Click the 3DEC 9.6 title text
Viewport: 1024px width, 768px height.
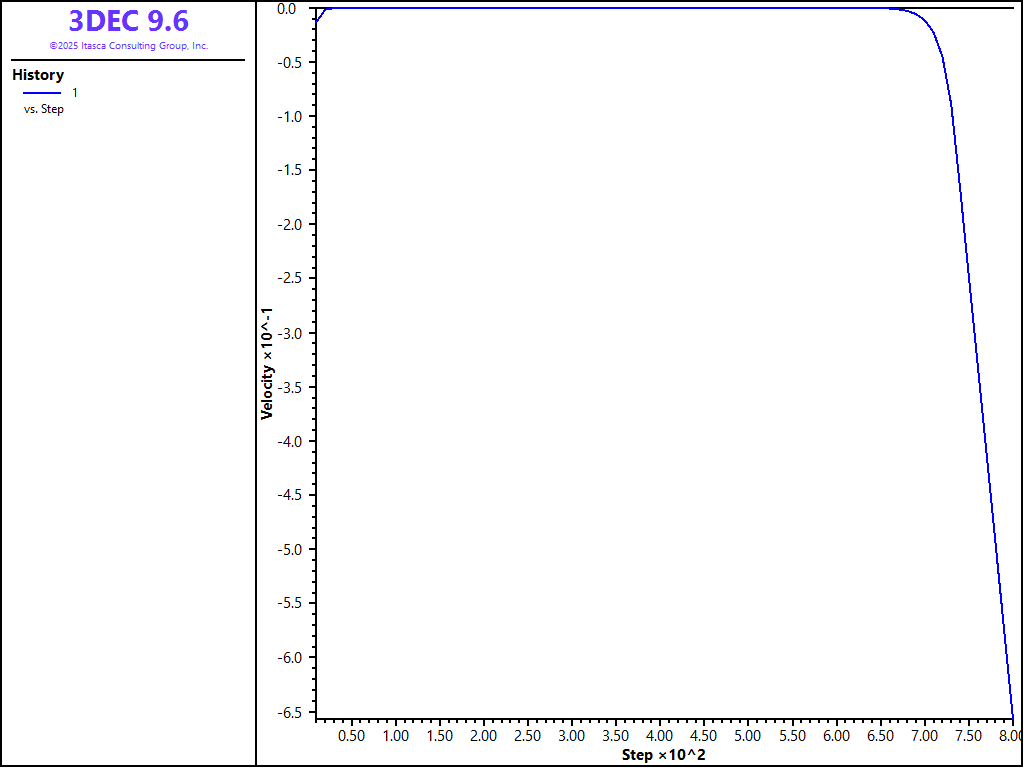pos(128,21)
